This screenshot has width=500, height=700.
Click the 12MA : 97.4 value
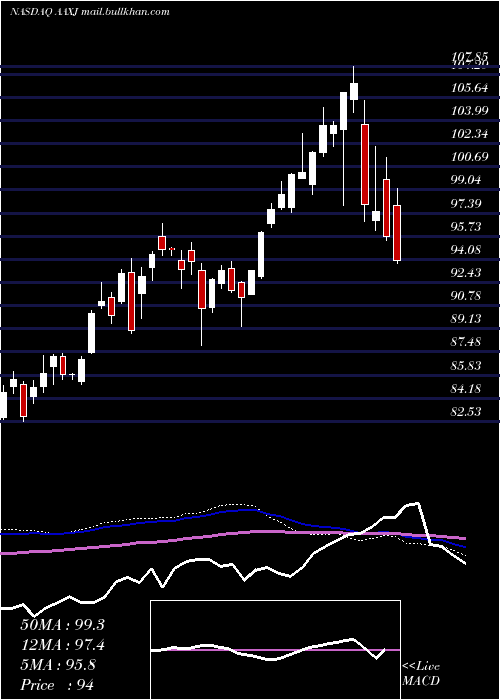[62, 645]
